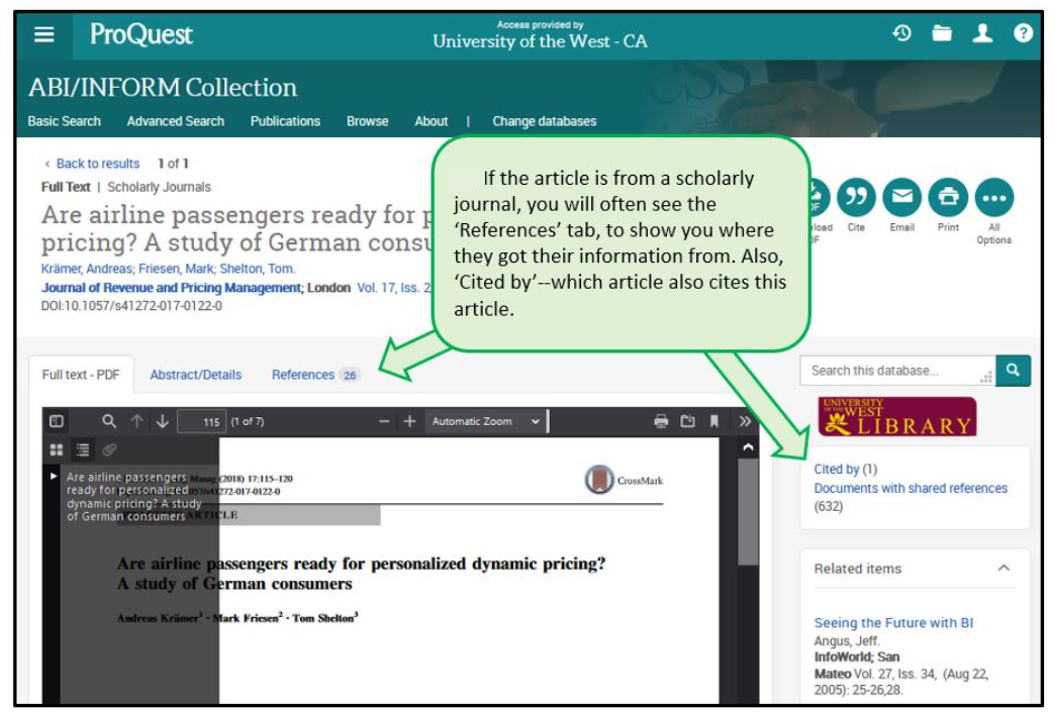Go to Advanced Search
Viewport: 1054px width, 715px height.
(x=175, y=121)
